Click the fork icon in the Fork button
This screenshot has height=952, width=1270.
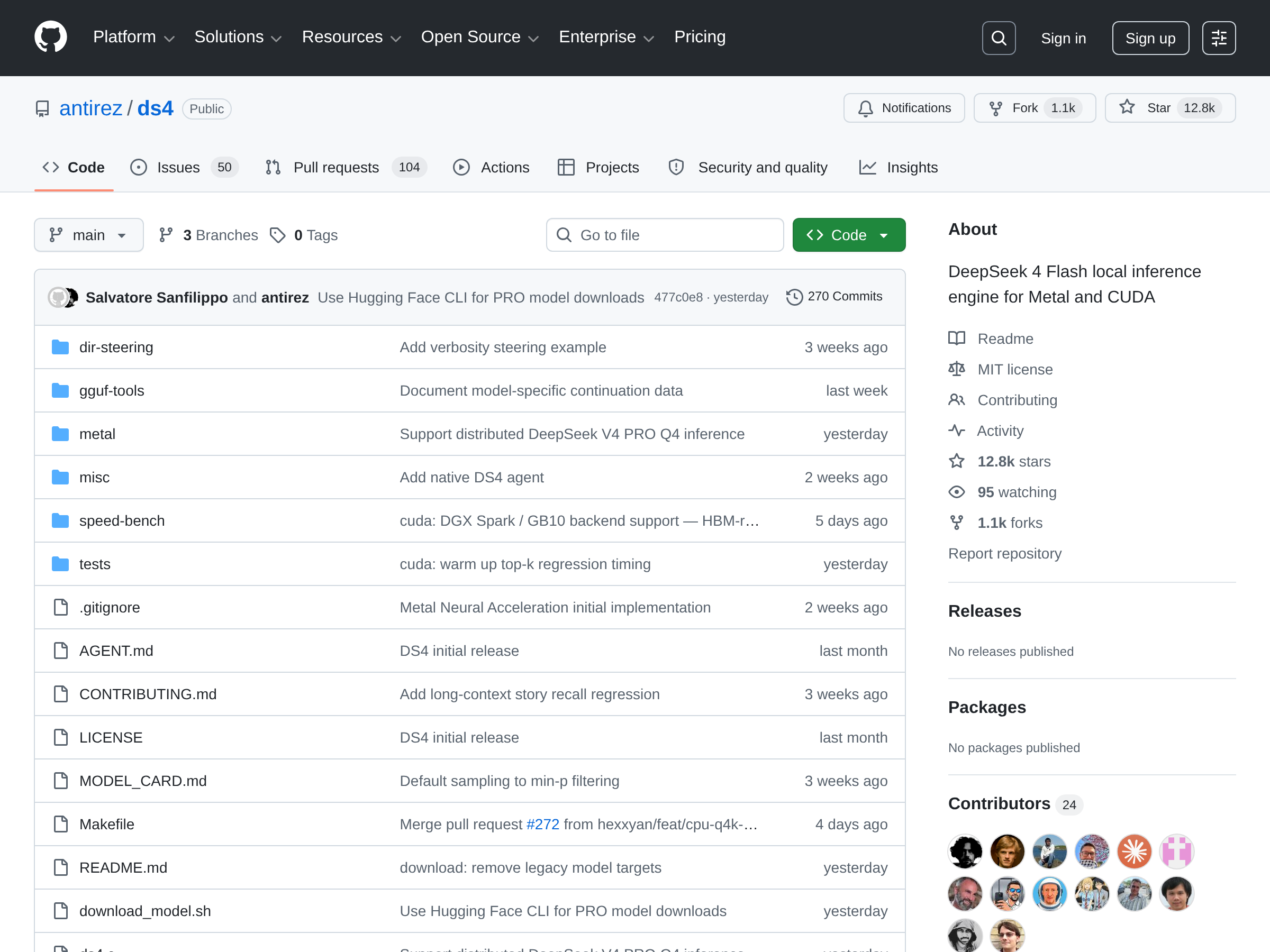[995, 108]
